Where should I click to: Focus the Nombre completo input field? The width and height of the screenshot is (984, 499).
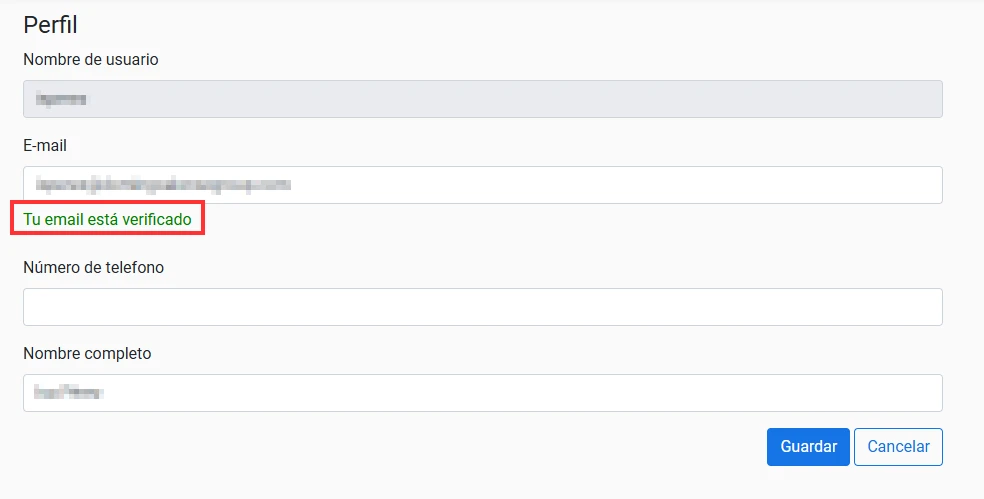click(x=483, y=393)
